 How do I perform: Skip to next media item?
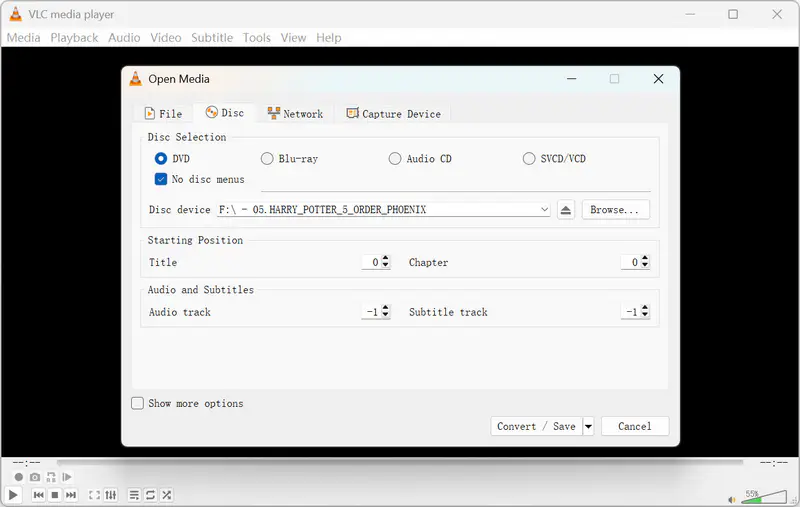pos(71,495)
